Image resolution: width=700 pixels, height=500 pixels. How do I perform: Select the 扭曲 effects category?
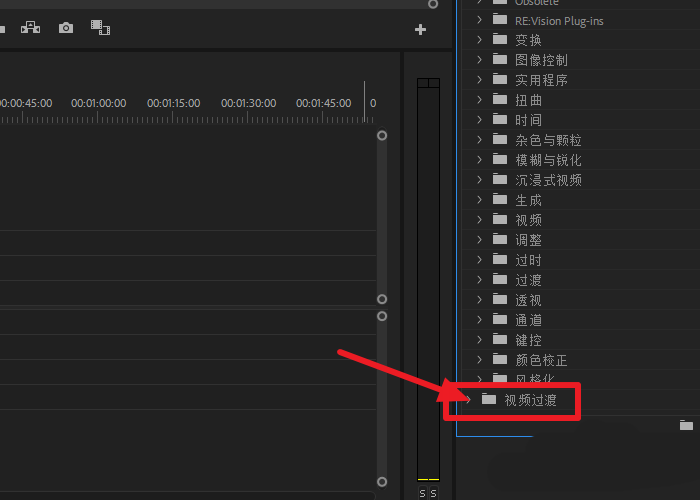(528, 100)
